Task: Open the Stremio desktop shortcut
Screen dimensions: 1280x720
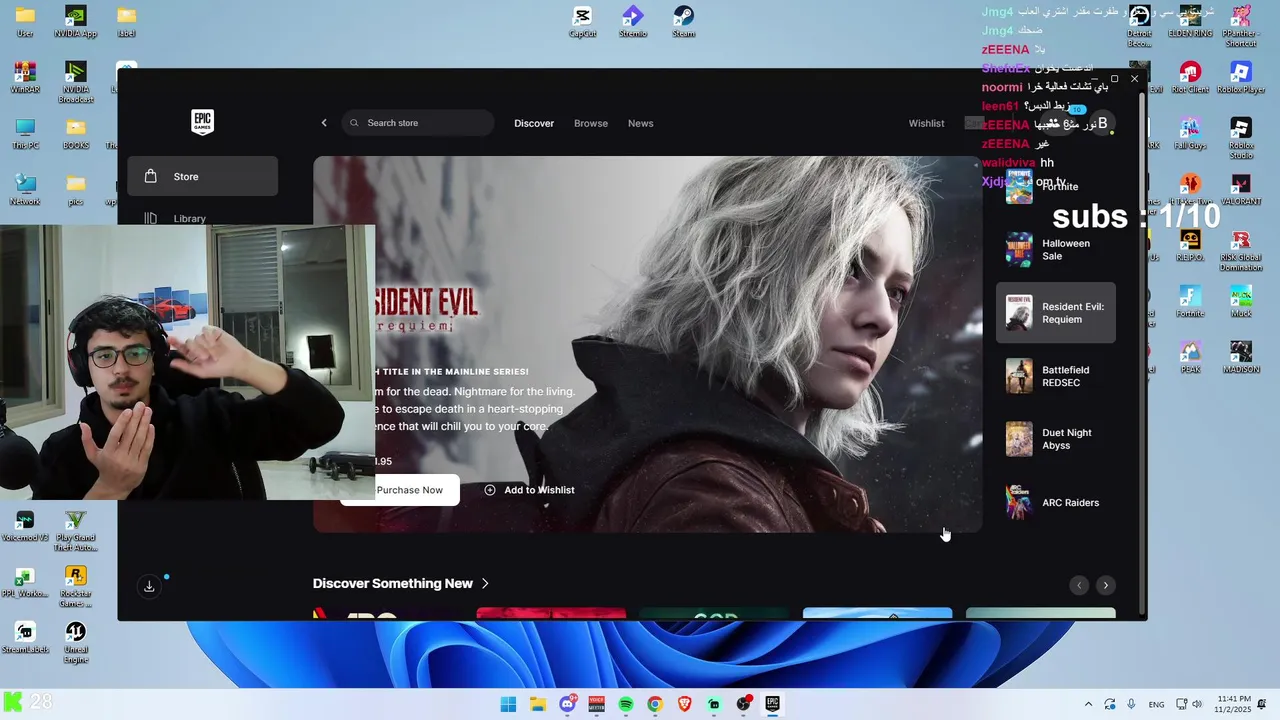Action: 633,22
